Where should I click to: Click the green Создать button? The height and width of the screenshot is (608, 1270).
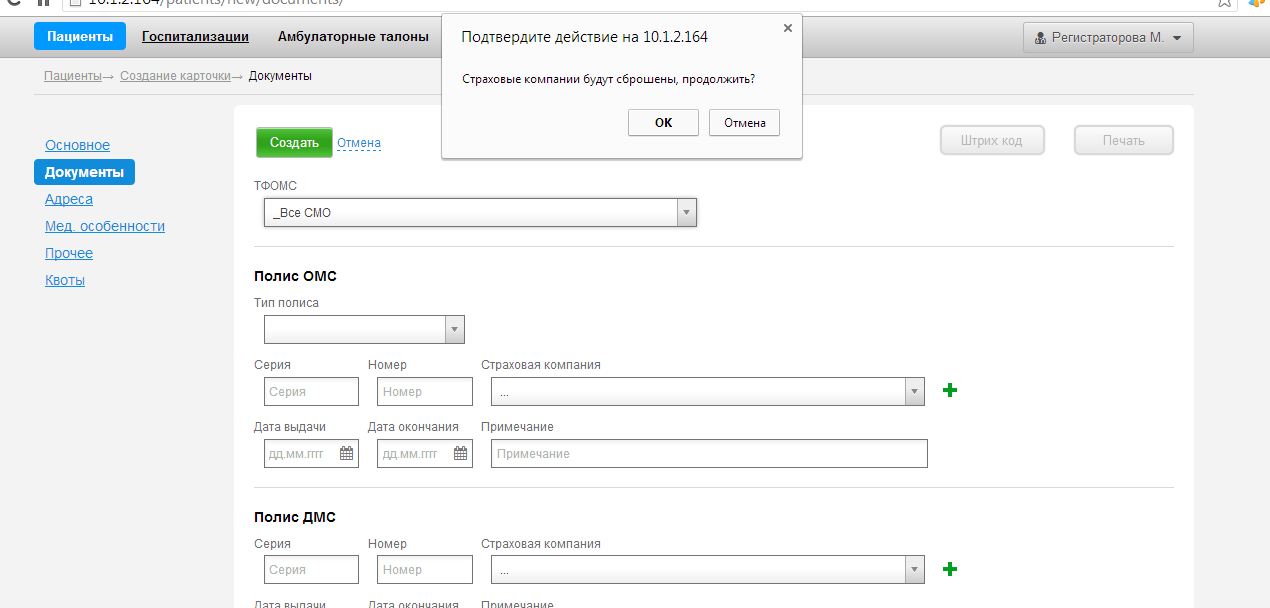(294, 142)
